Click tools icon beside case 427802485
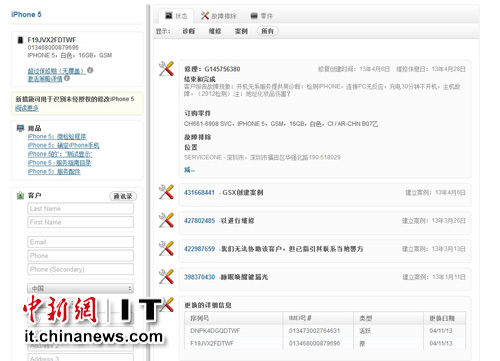500x361 pixels. tap(166, 220)
